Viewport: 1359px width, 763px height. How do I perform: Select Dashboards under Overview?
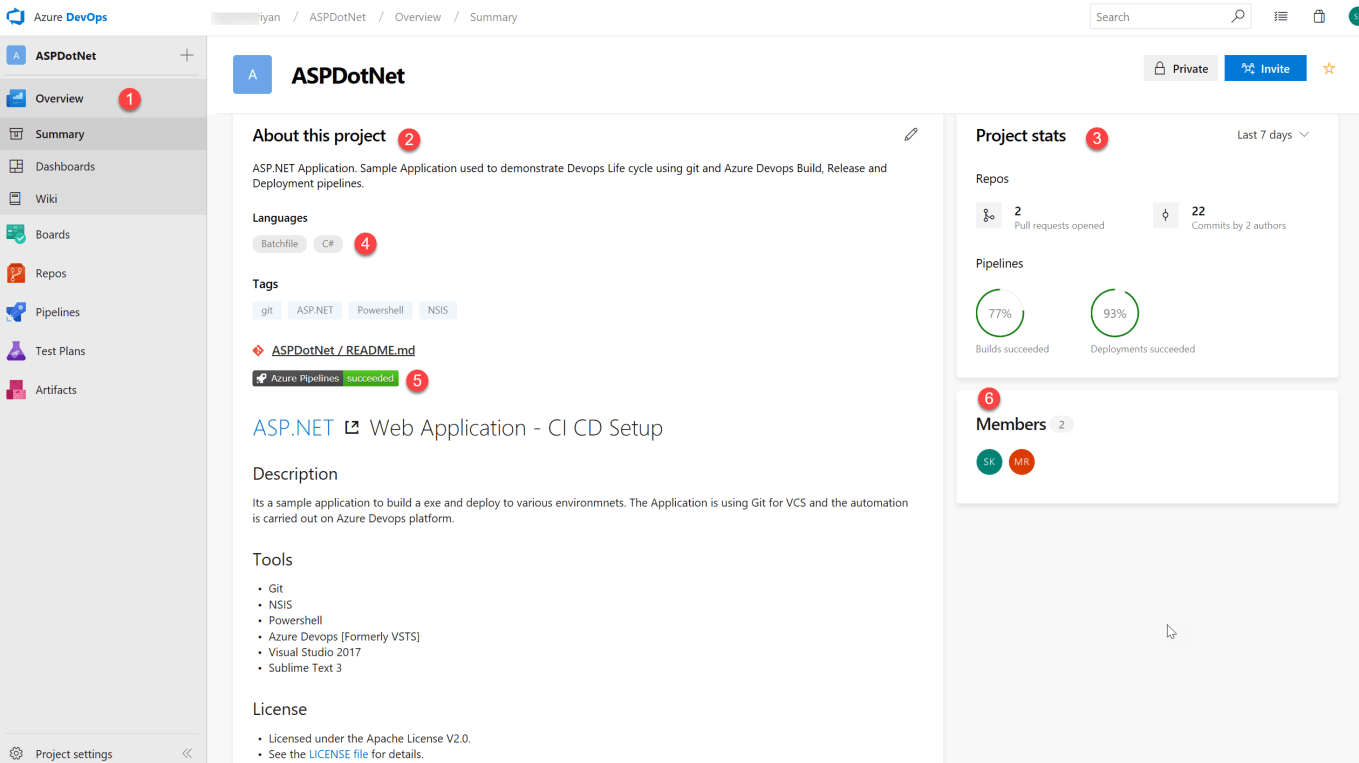65,167
